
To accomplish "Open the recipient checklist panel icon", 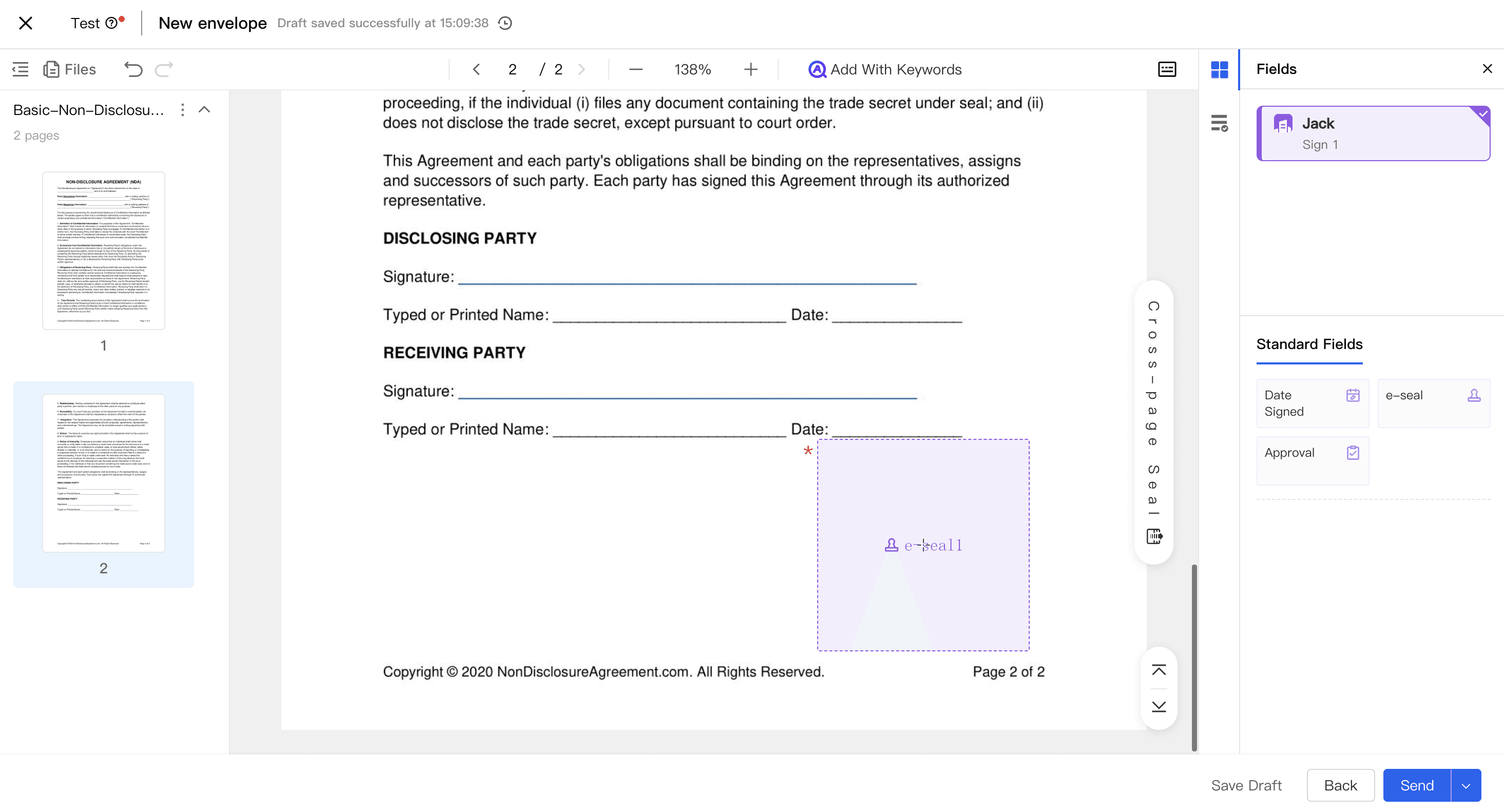I will point(1219,123).
